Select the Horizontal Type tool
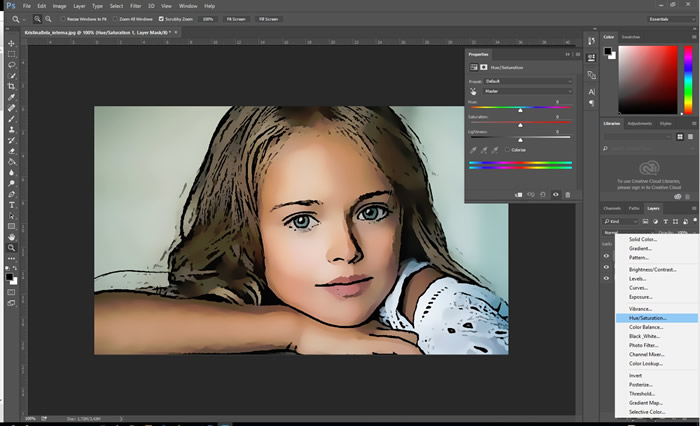 (x=12, y=205)
